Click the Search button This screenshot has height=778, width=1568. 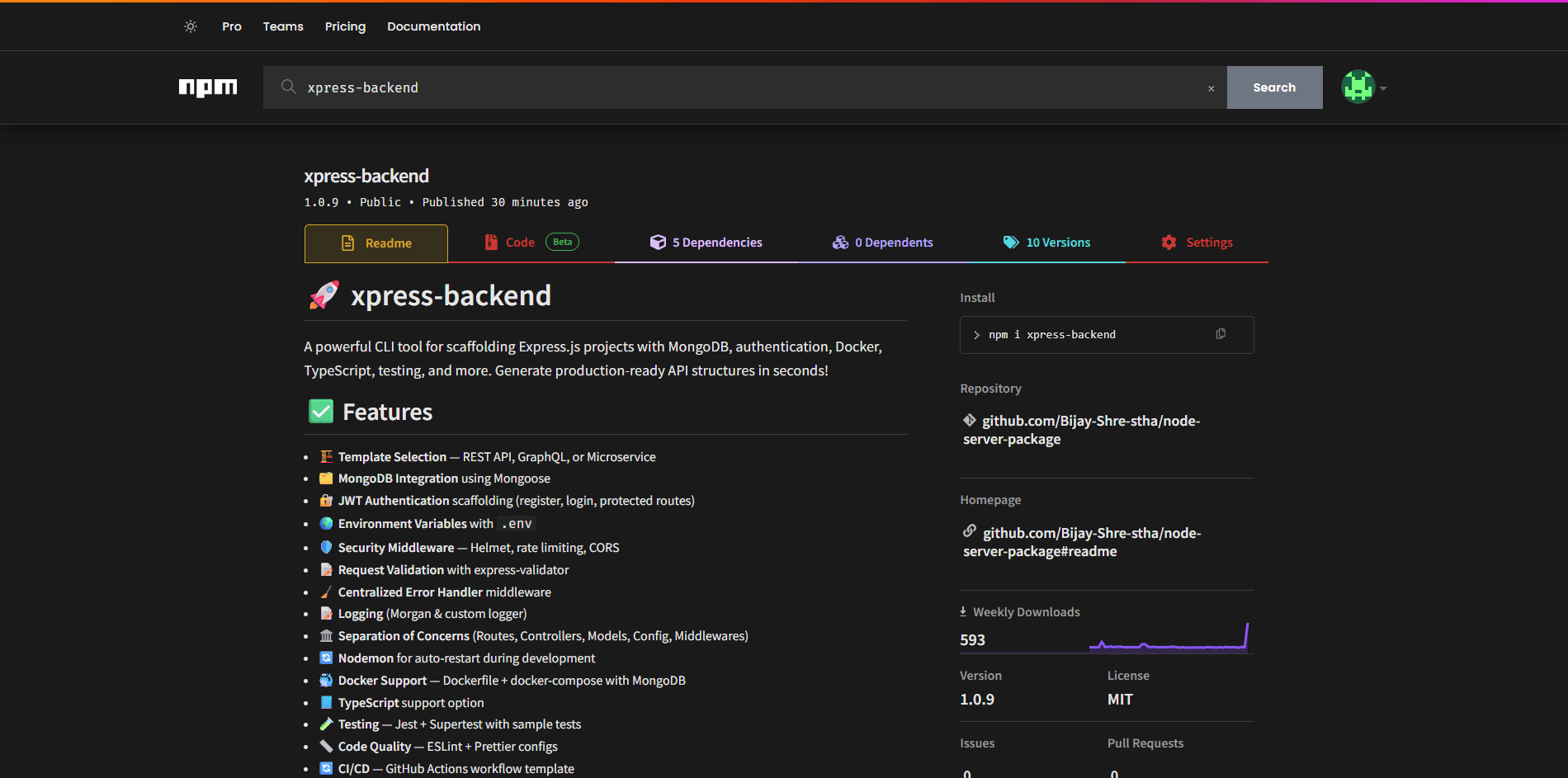(1274, 87)
